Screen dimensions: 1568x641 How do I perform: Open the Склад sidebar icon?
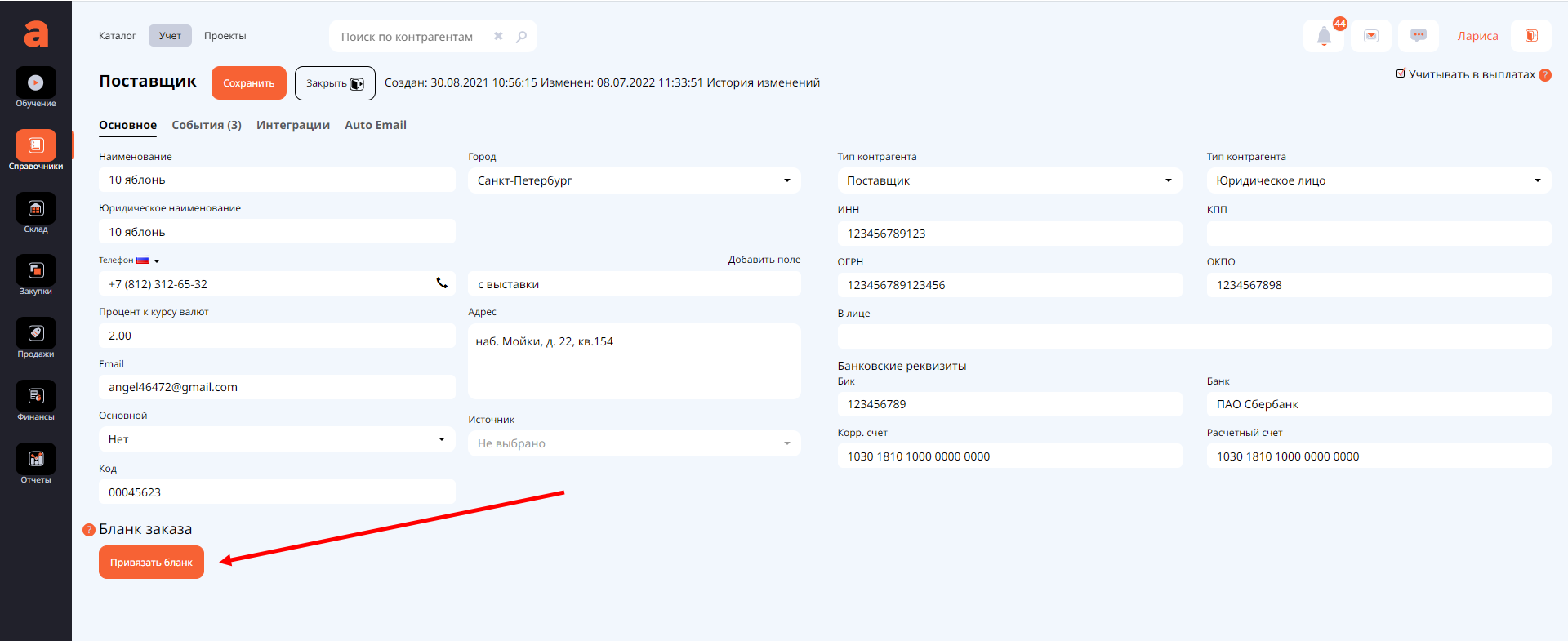[x=36, y=209]
